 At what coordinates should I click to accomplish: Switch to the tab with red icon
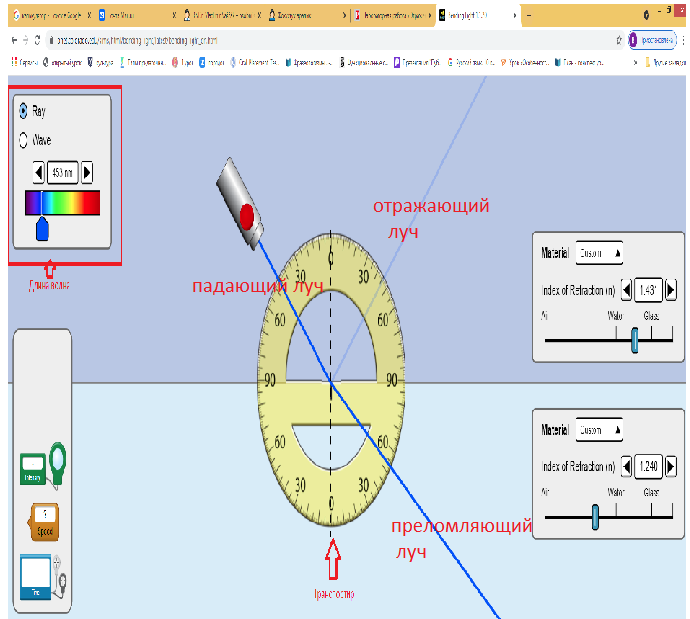pyautogui.click(x=393, y=15)
